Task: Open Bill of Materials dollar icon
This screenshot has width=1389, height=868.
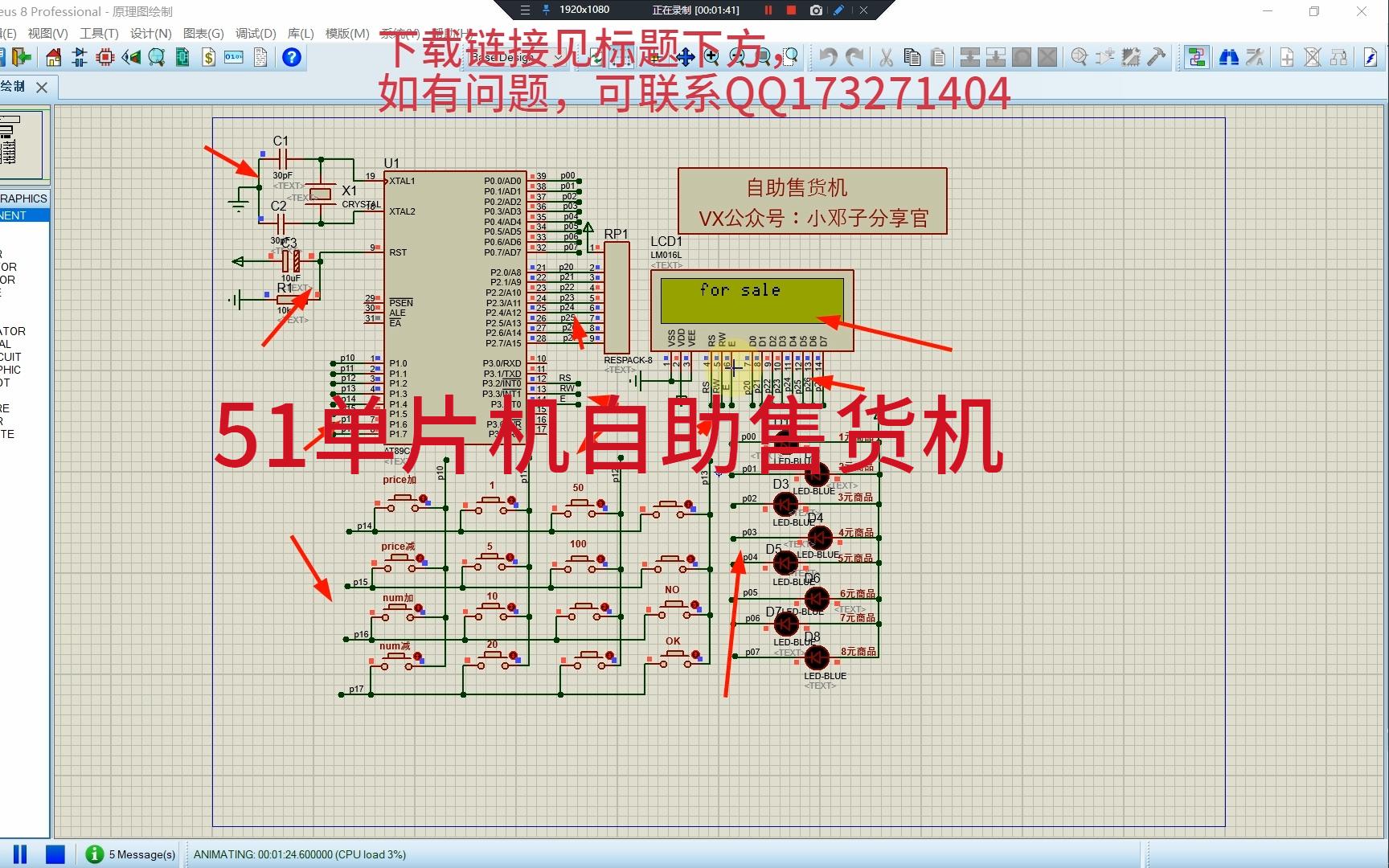Action: (x=208, y=57)
